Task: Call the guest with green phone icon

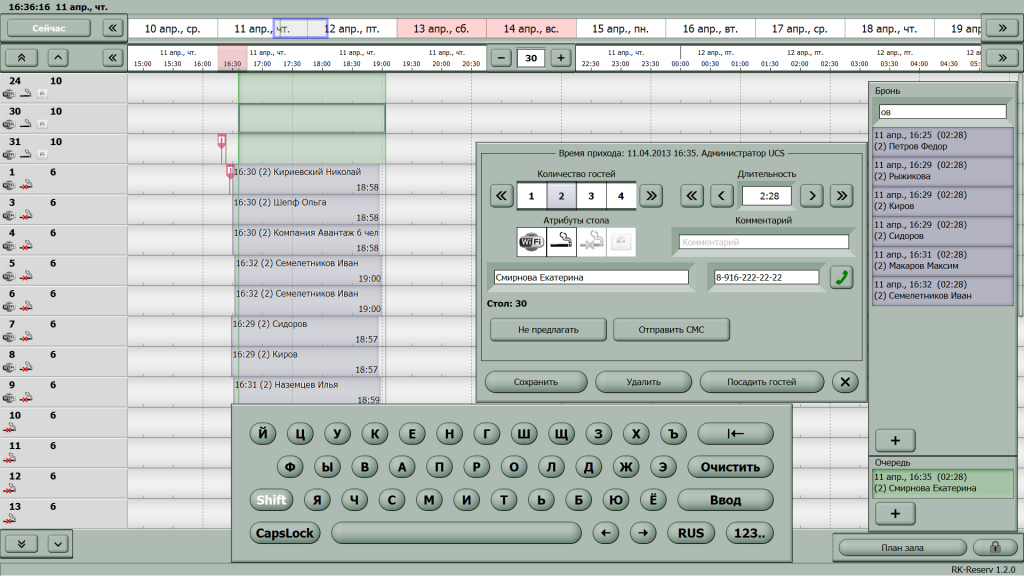Action: 841,277
